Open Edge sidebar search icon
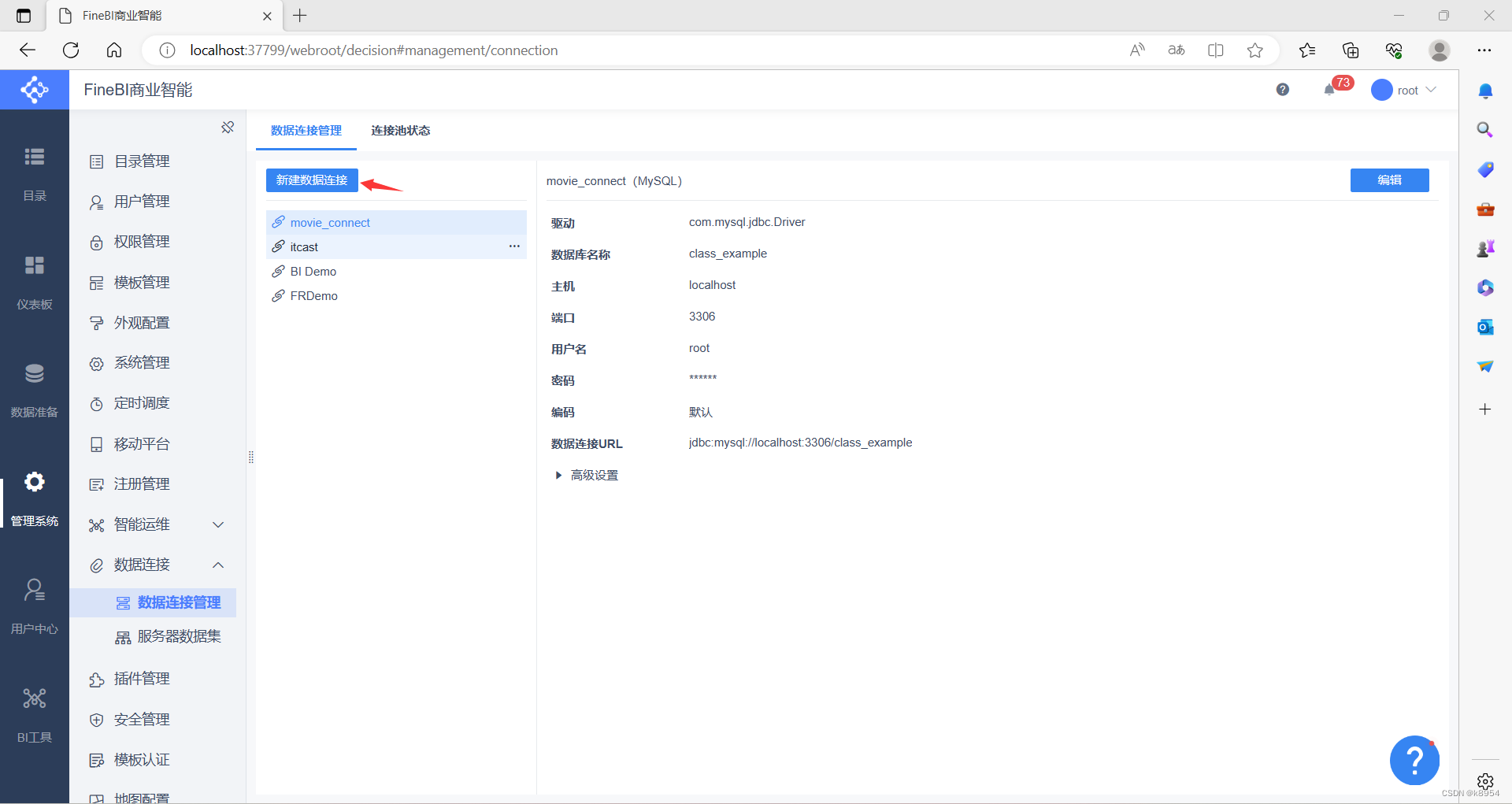 pos(1485,130)
